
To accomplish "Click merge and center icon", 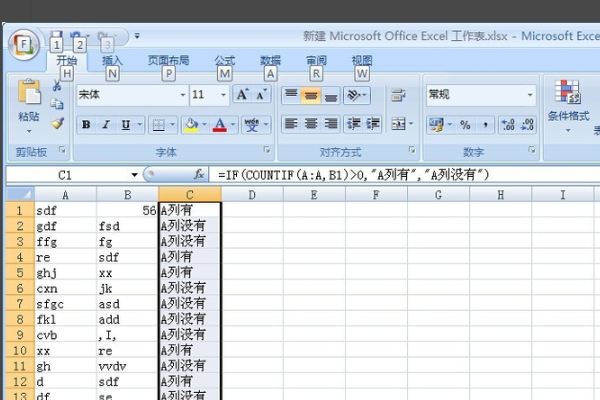I will 398,124.
